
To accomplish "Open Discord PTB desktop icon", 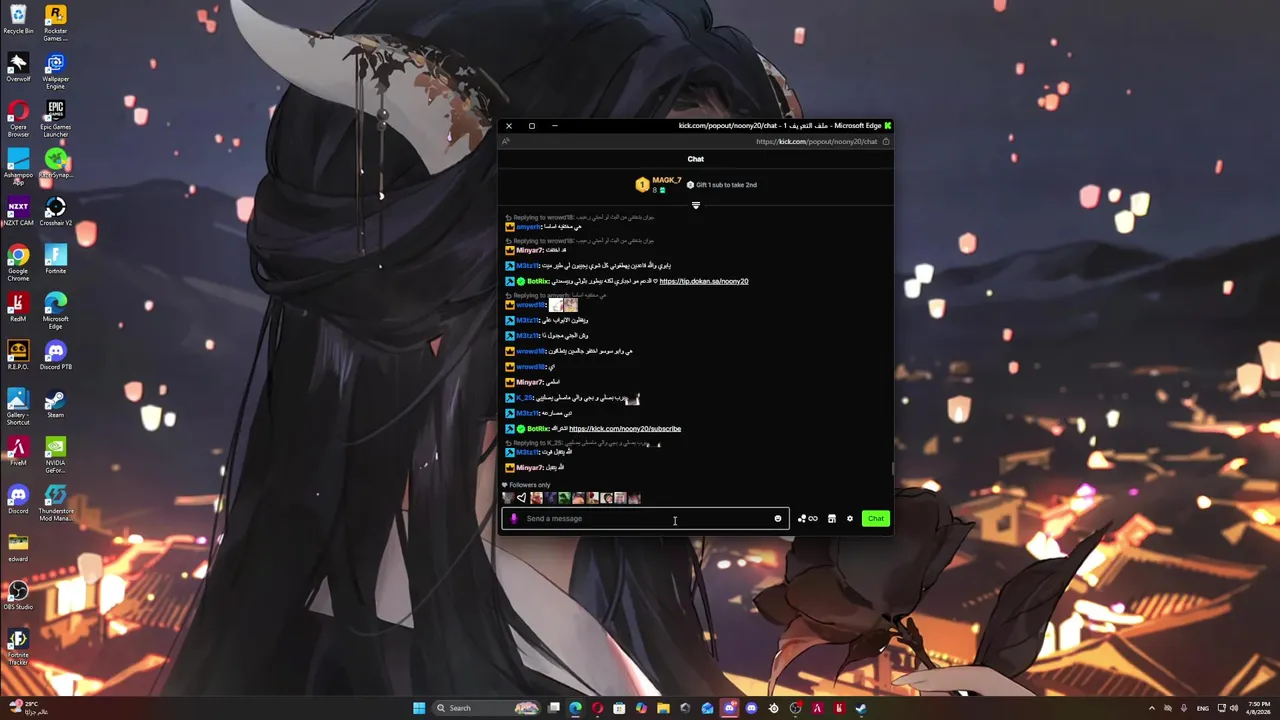I will click(x=55, y=355).
